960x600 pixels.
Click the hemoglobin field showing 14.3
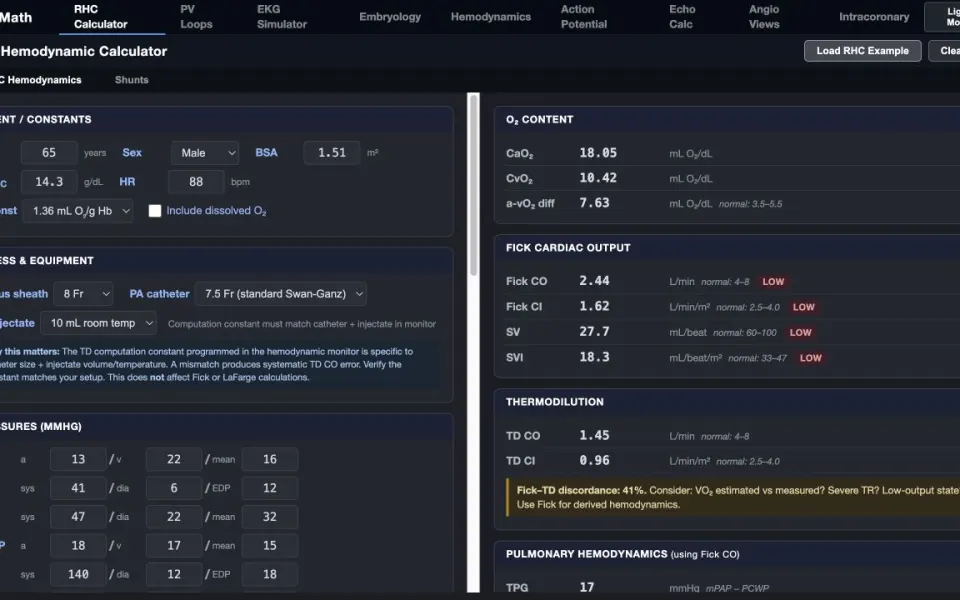(49, 182)
